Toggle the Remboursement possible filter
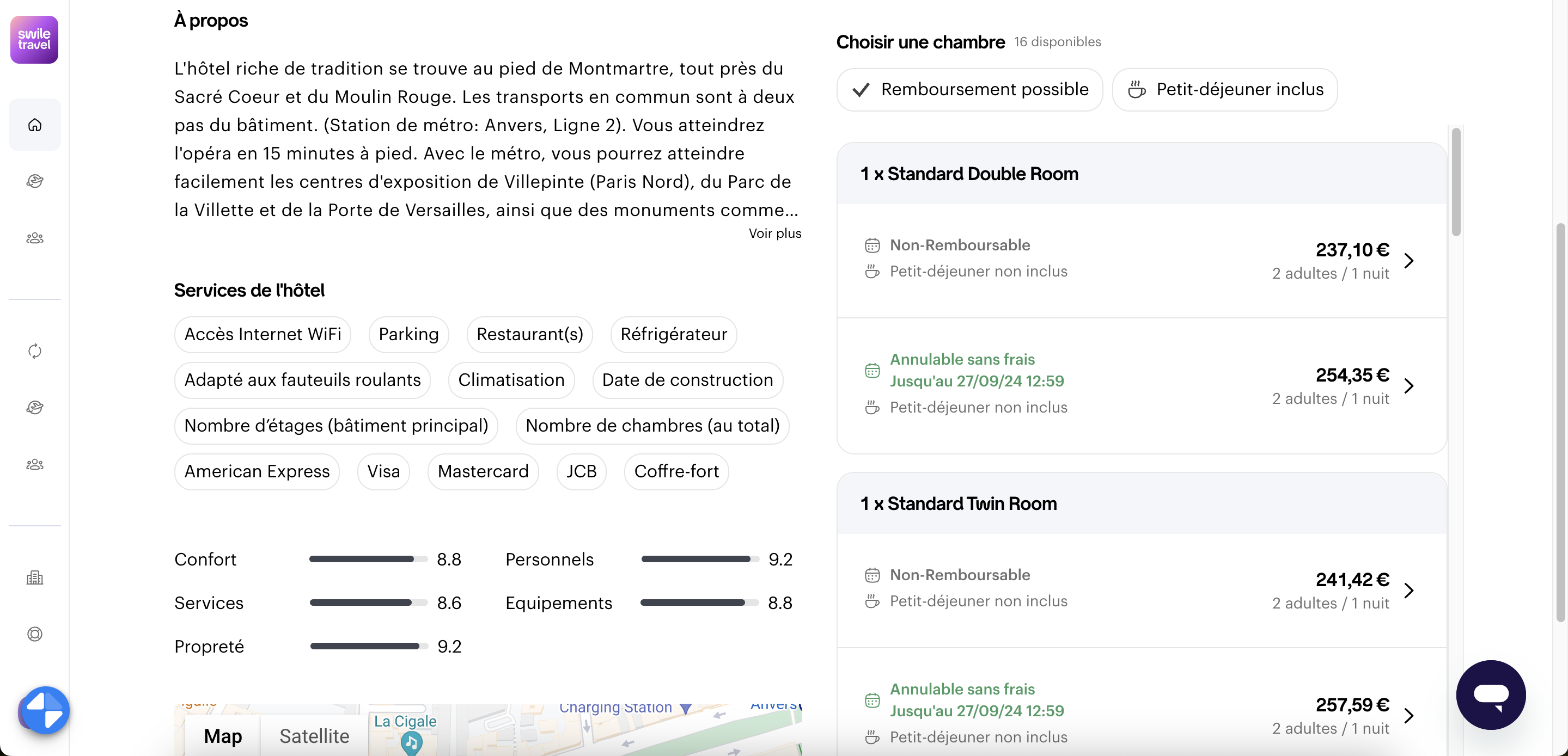The width and height of the screenshot is (1568, 756). 969,89
